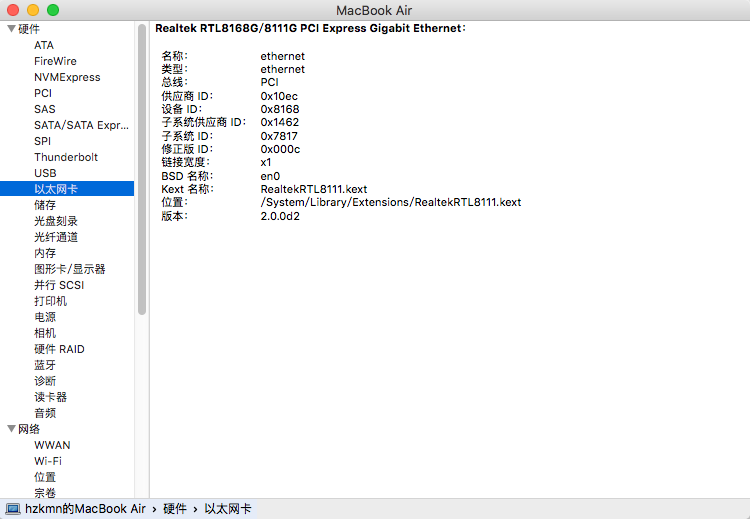Select 宗卷 under 网络
Screen dimensions: 750x519
coord(45,493)
